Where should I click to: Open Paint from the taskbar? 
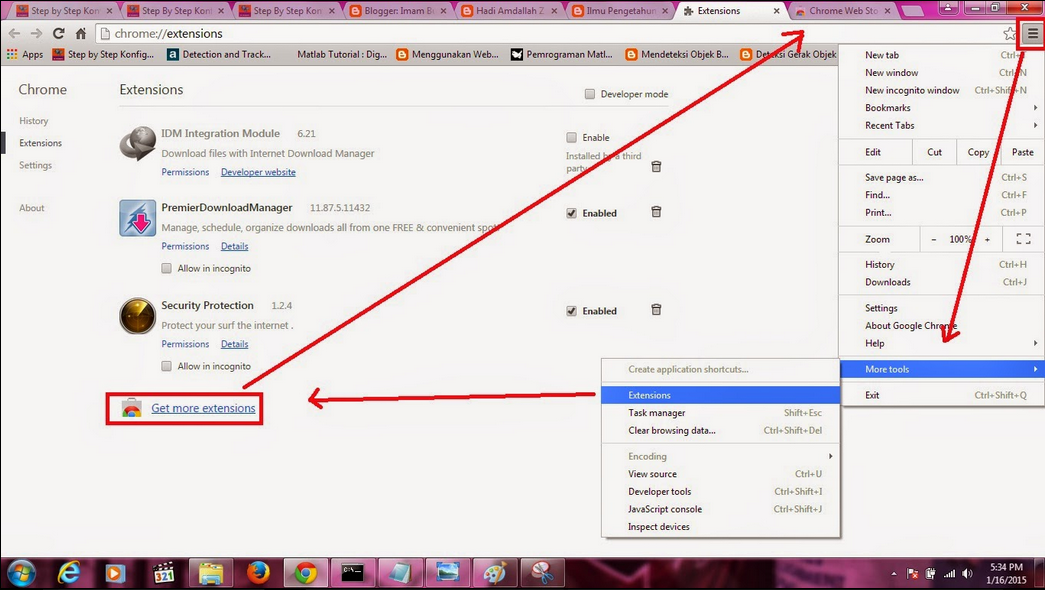click(495, 573)
